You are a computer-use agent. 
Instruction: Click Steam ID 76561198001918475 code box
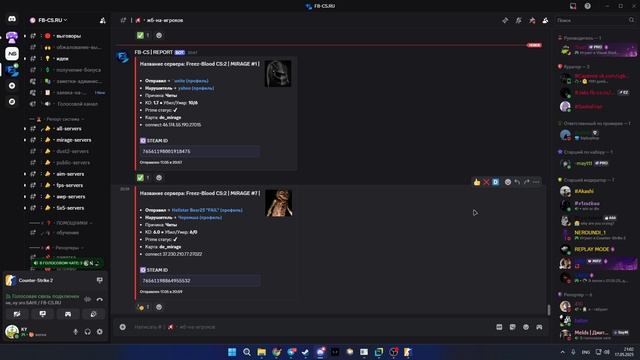click(x=200, y=151)
